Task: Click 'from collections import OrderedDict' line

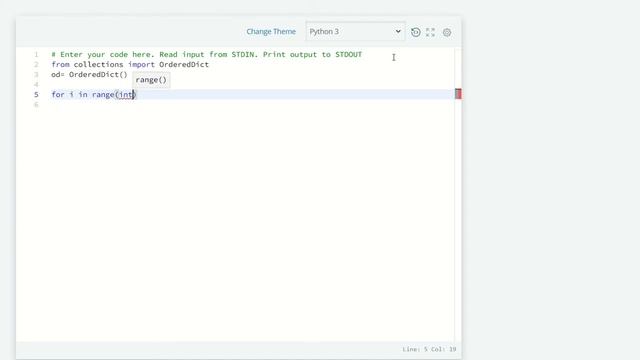Action: 130,64
